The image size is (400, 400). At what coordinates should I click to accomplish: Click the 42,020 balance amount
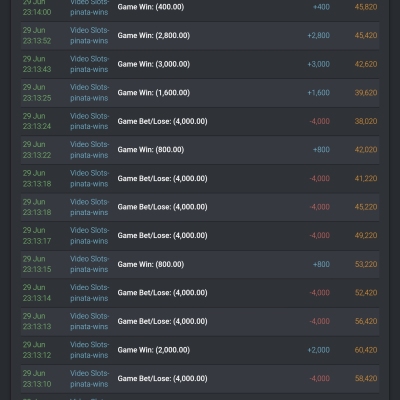(x=366, y=150)
